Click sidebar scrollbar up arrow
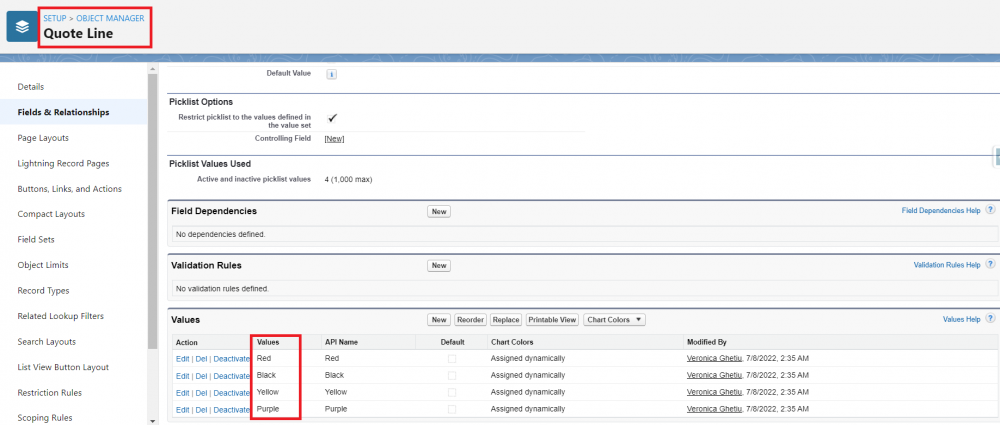Image resolution: width=1000 pixels, height=425 pixels. (x=152, y=69)
